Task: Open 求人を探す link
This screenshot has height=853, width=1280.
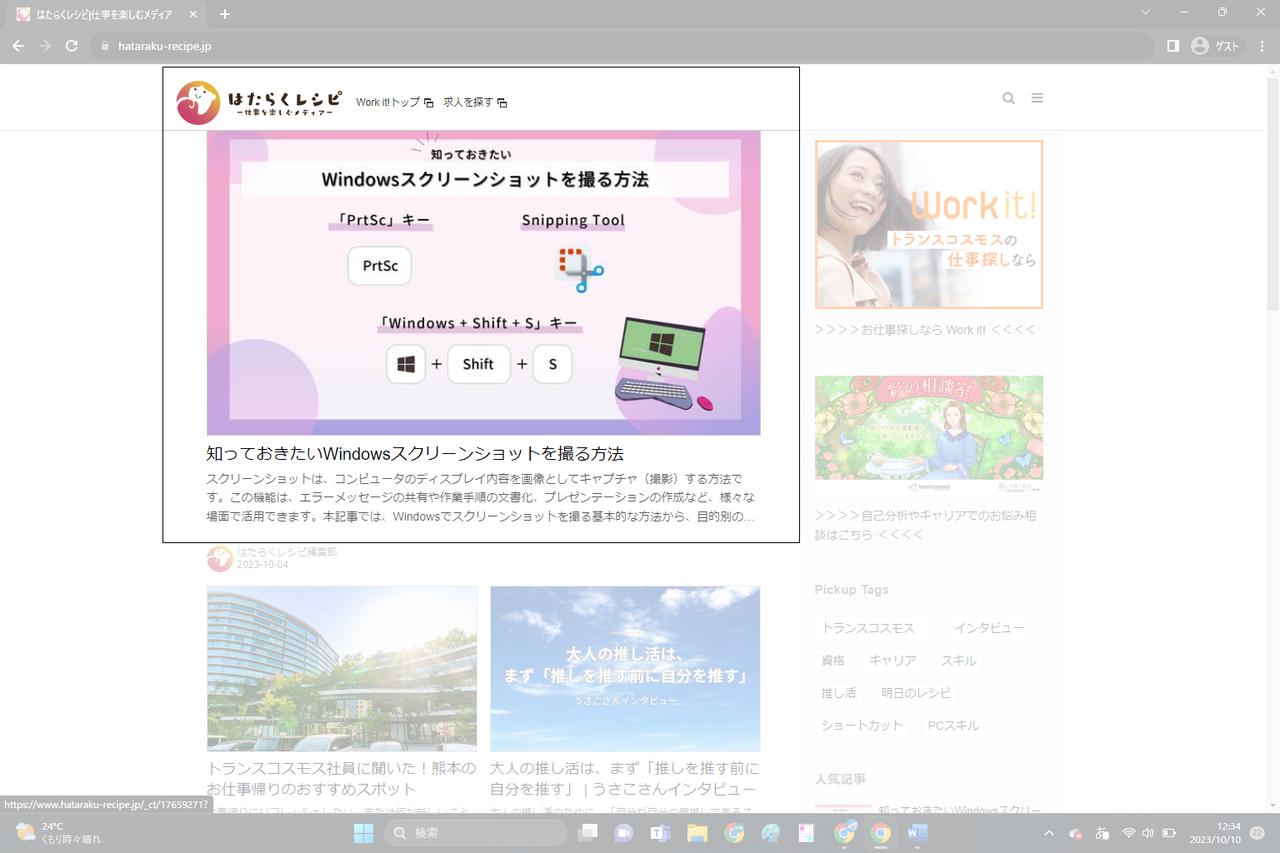Action: tap(475, 102)
